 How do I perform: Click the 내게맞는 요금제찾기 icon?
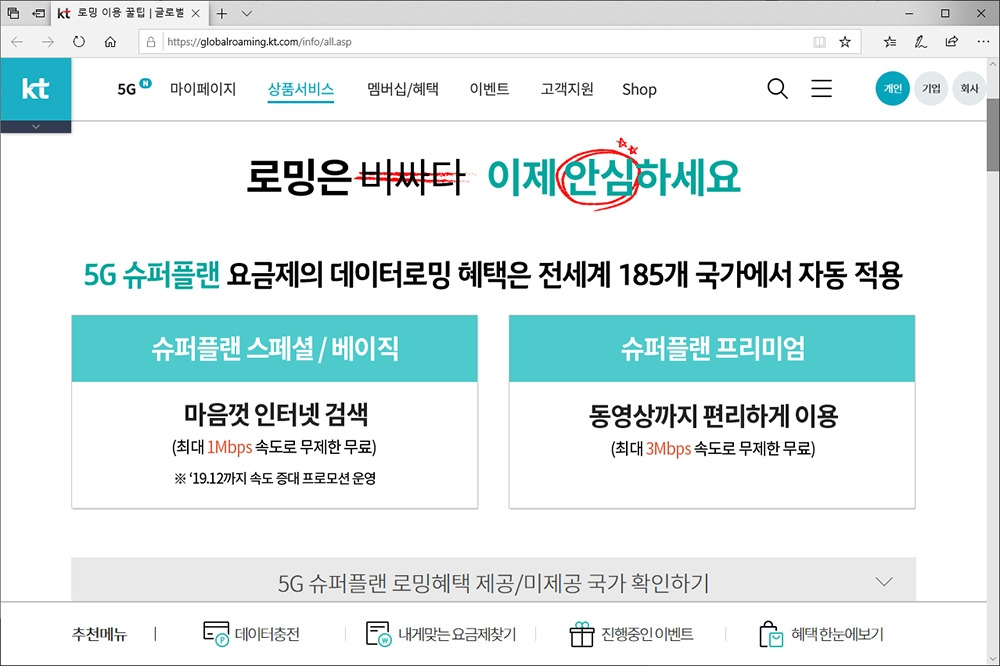[379, 634]
